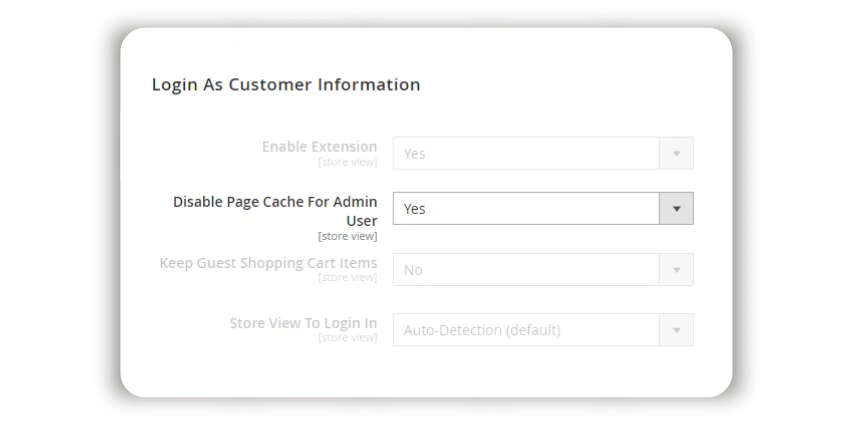The image size is (853, 425).
Task: Click the Auto-Detection (default) value text
Action: pos(482,330)
